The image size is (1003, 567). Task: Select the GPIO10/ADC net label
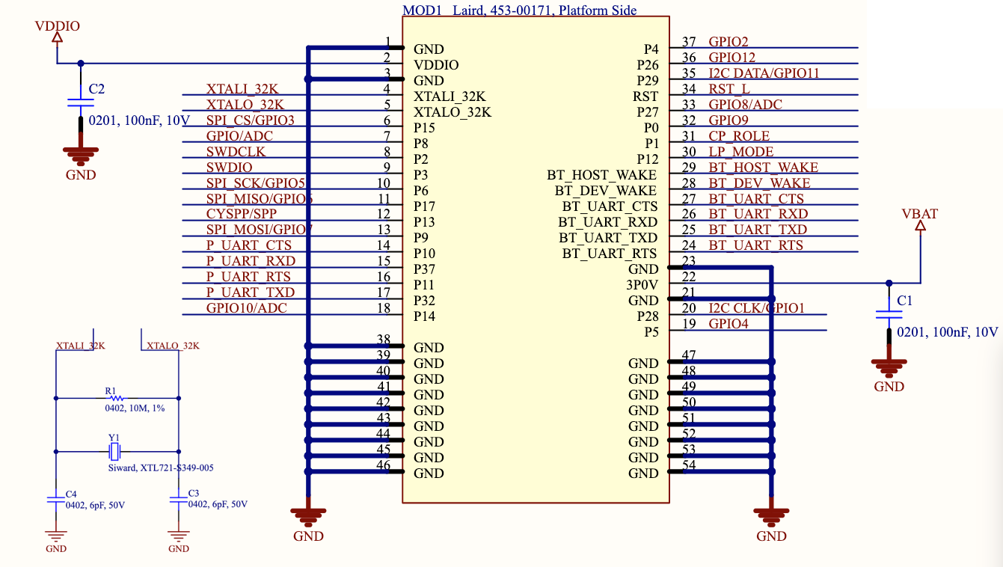coord(246,308)
